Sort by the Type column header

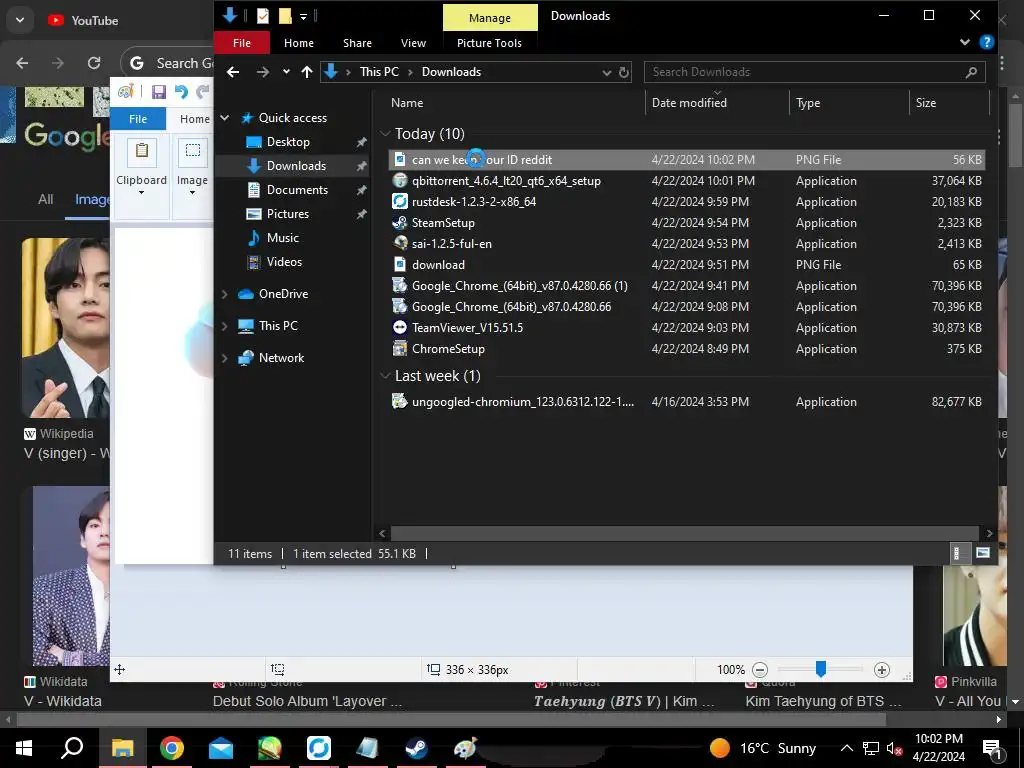click(x=808, y=103)
